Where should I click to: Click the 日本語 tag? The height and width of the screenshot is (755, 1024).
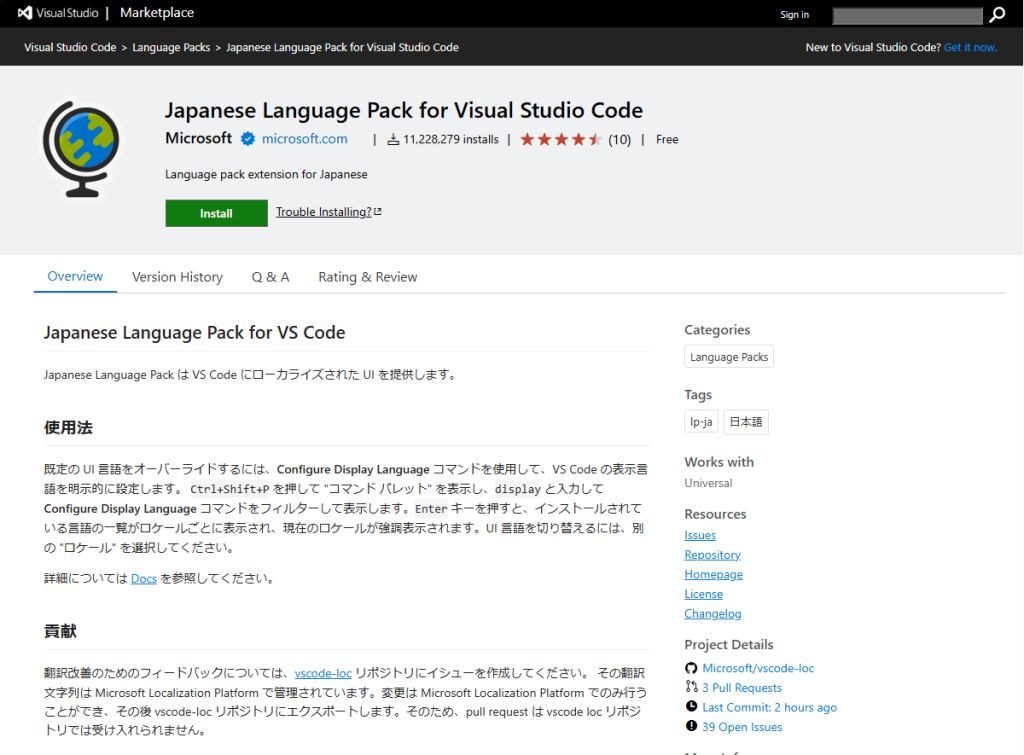(x=746, y=422)
